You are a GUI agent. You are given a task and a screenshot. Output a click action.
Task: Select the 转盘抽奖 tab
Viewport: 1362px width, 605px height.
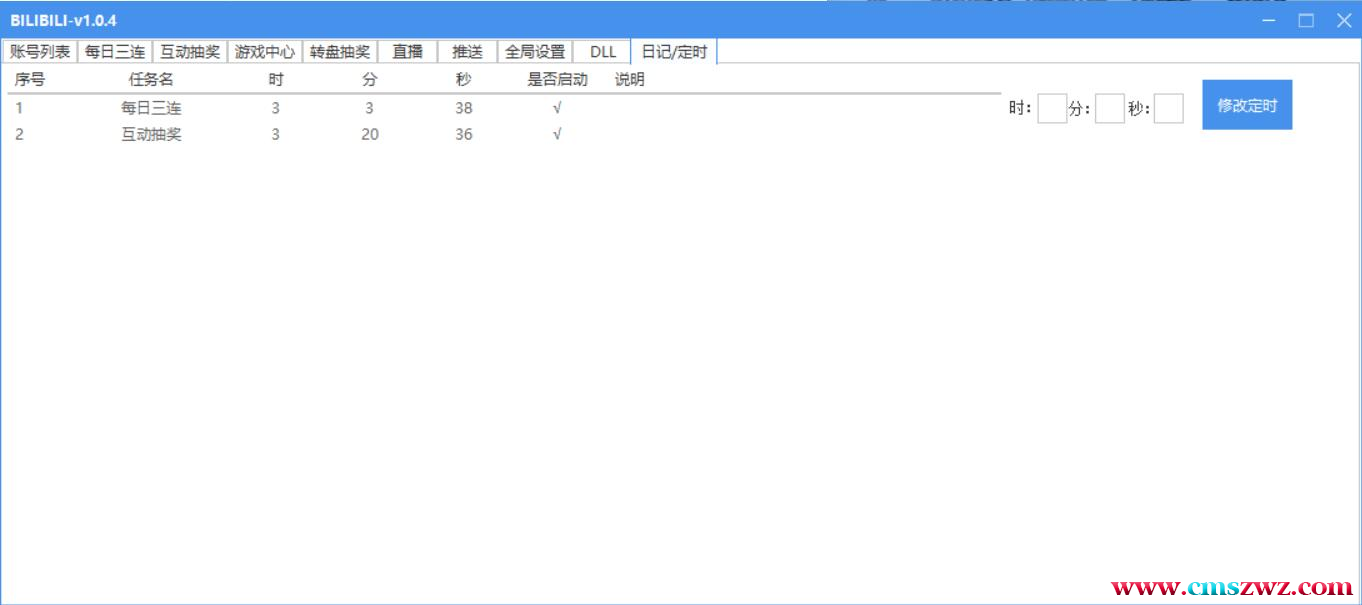tap(340, 52)
